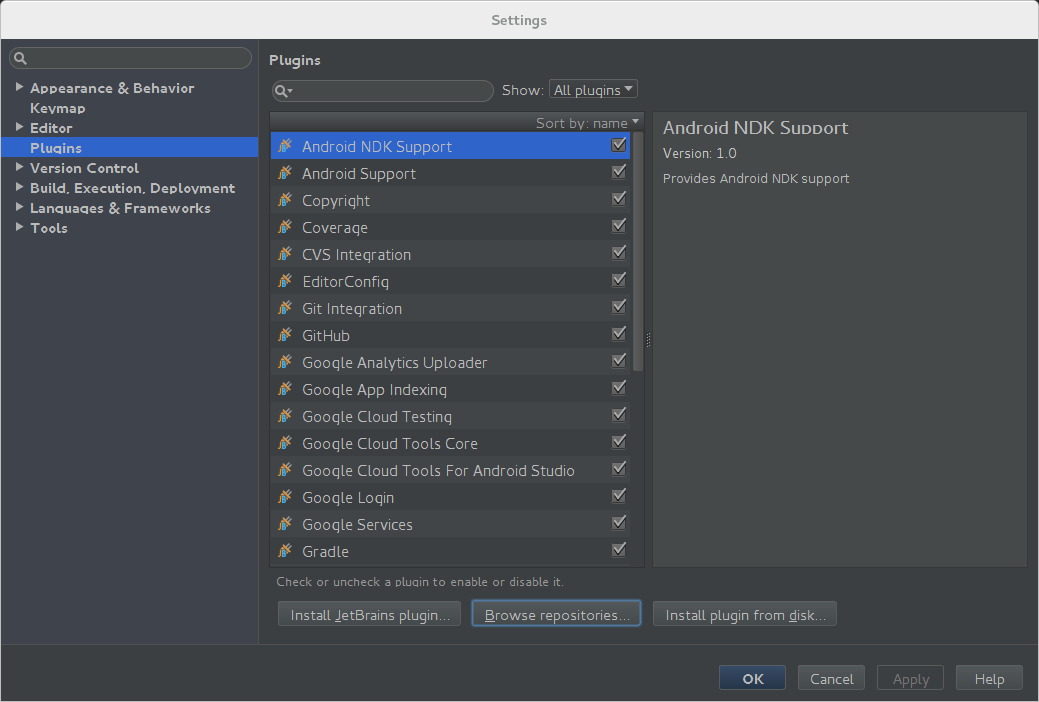Disable the Coverage plugin checkbox
Viewport: 1039px width, 702px height.
click(x=619, y=225)
